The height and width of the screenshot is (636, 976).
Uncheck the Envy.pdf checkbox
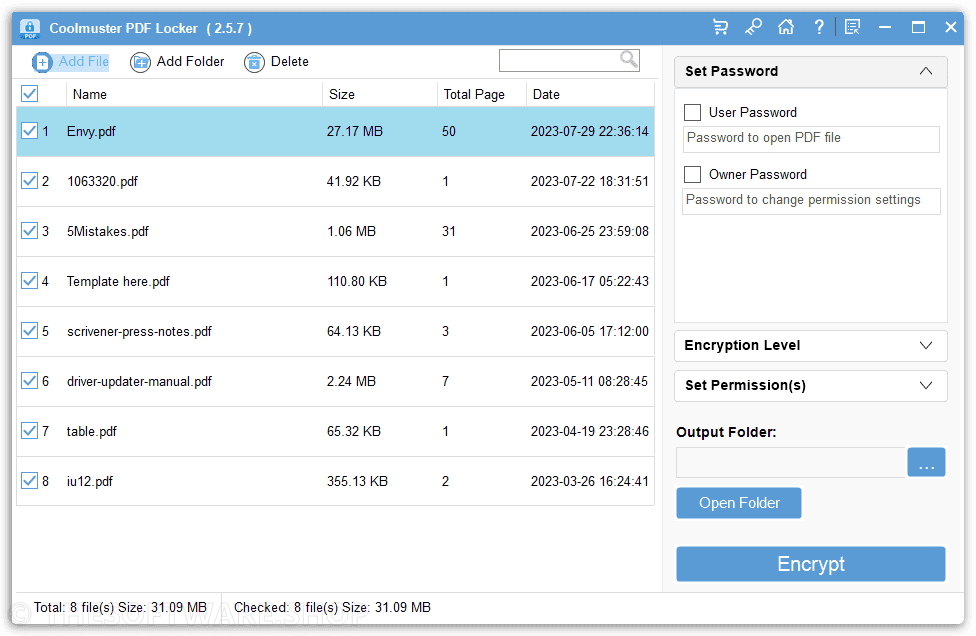(29, 131)
